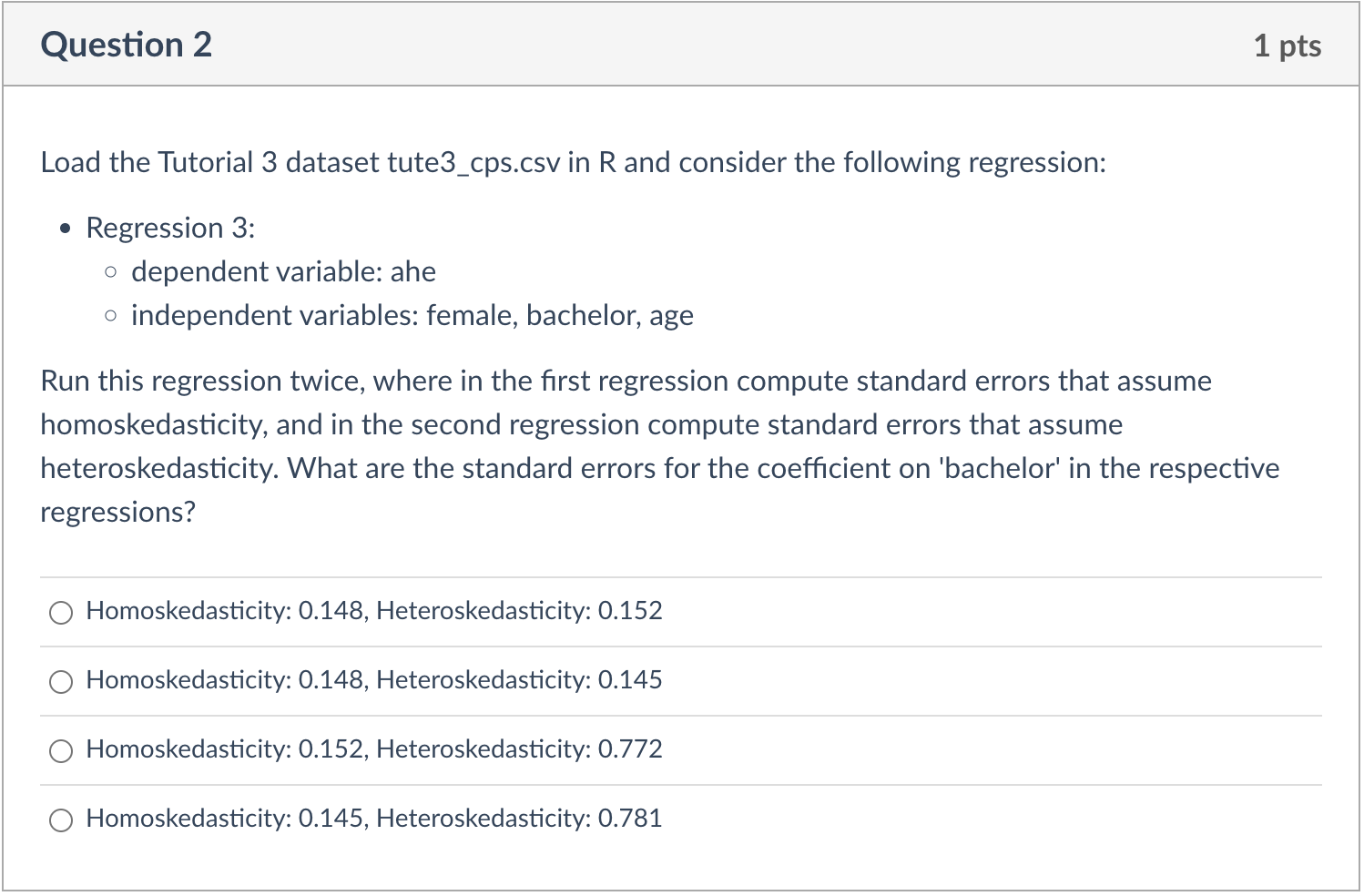The width and height of the screenshot is (1364, 896).
Task: Click the 'Regression 3' bullet item
Action: click(x=169, y=228)
